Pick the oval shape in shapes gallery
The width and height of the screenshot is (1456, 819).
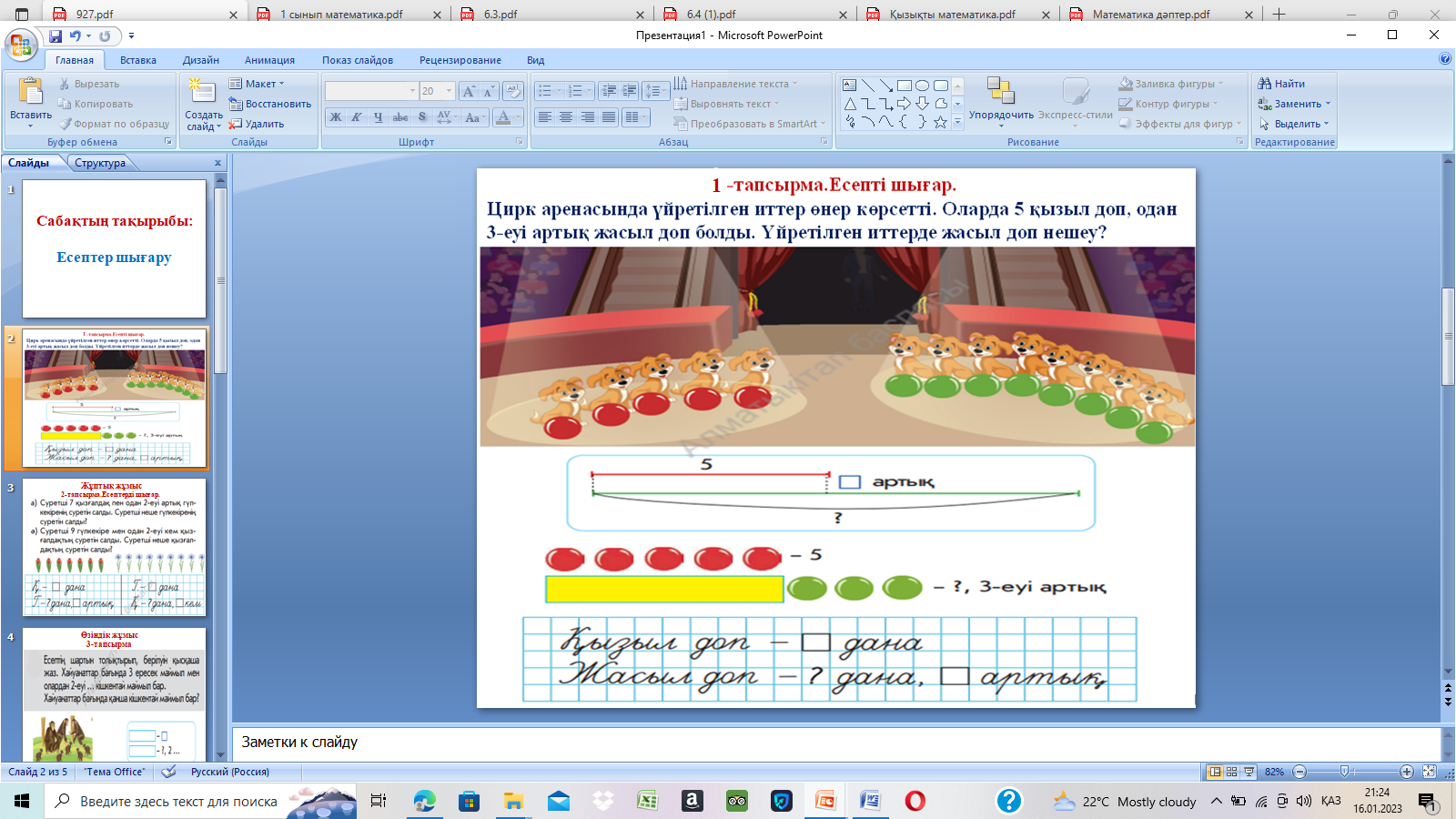coord(923,86)
